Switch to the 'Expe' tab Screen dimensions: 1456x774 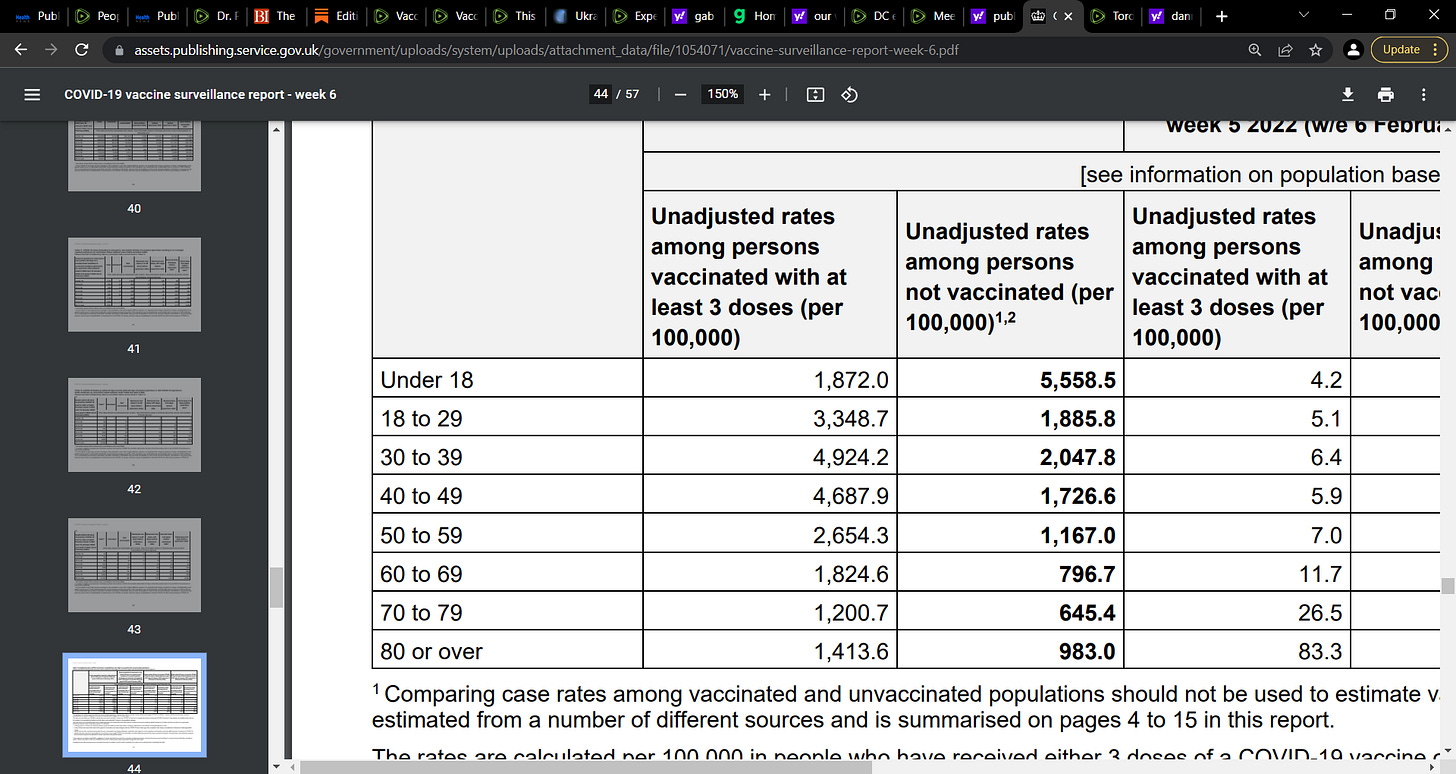click(634, 16)
